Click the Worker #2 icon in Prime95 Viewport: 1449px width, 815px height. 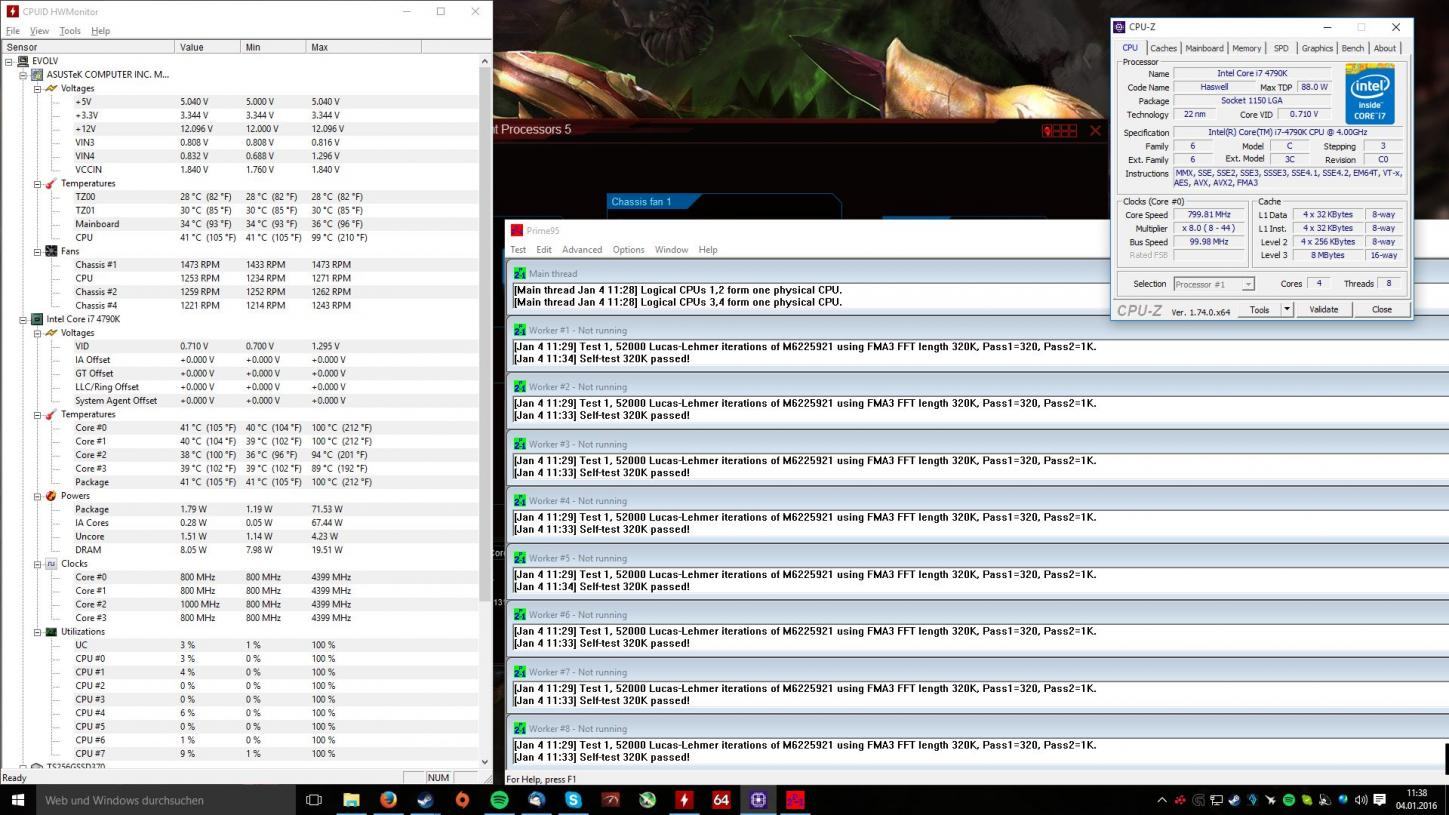click(x=519, y=387)
